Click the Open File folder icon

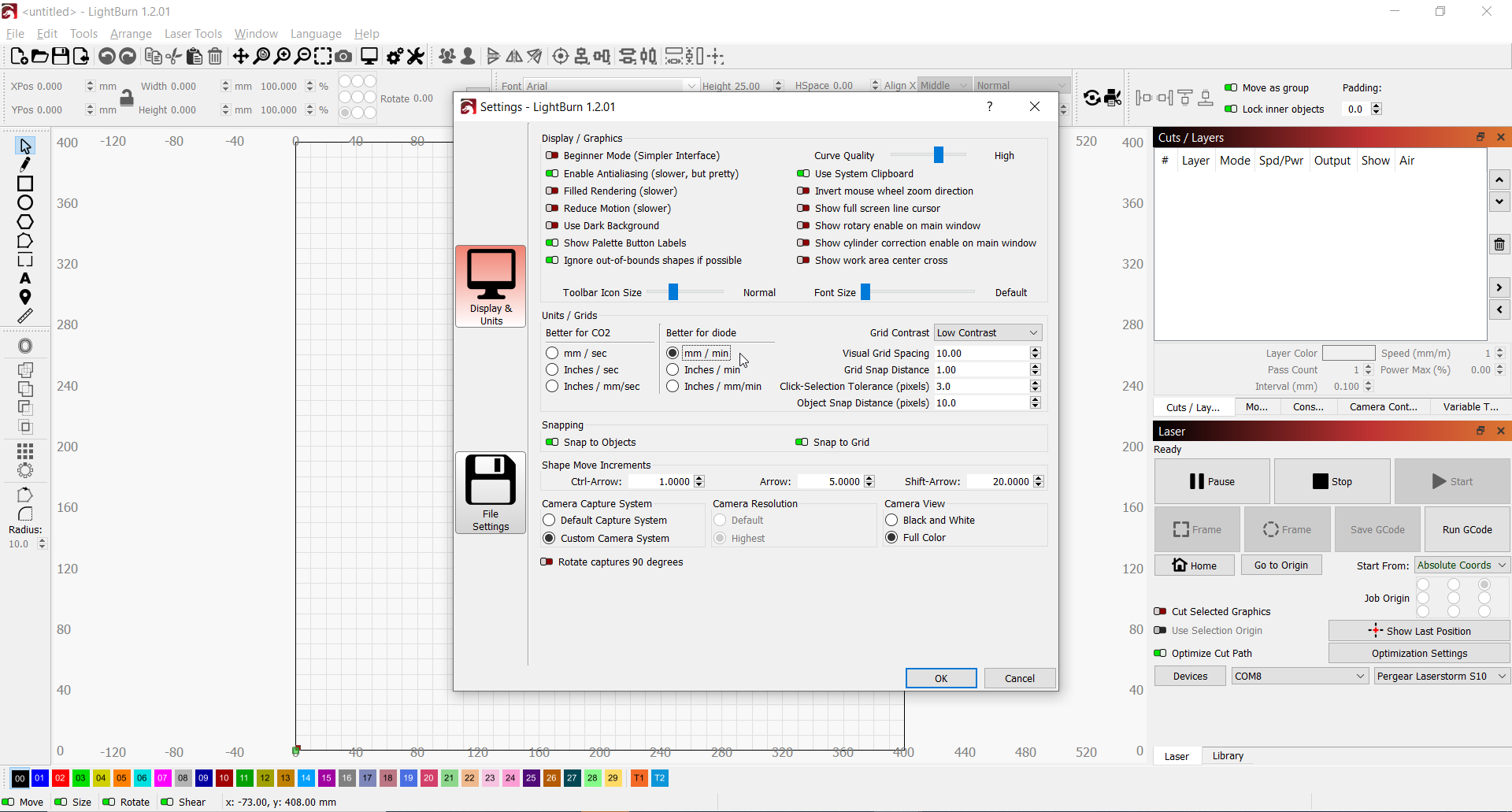pyautogui.click(x=39, y=56)
